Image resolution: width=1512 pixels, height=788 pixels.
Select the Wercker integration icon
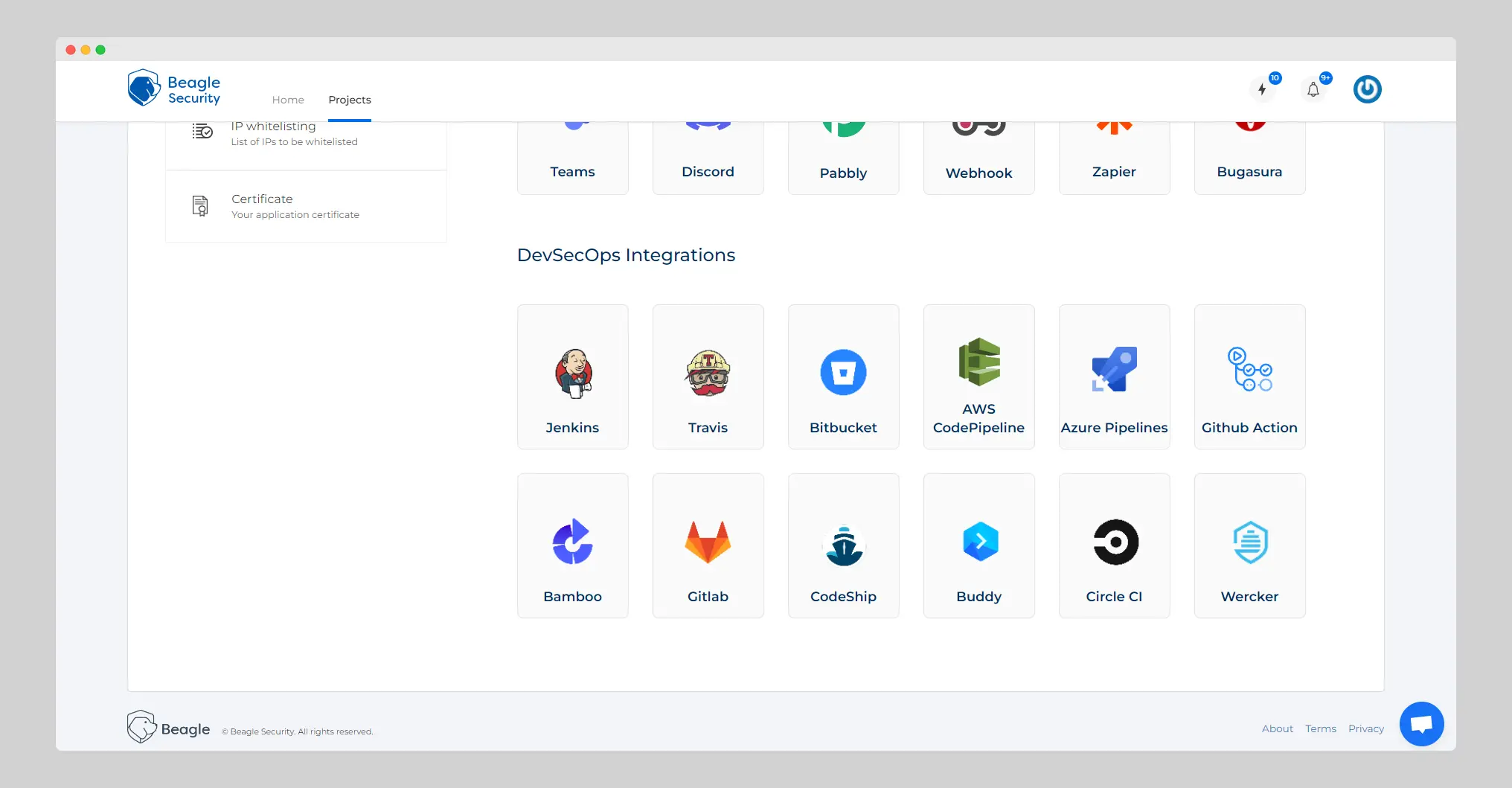click(1250, 542)
